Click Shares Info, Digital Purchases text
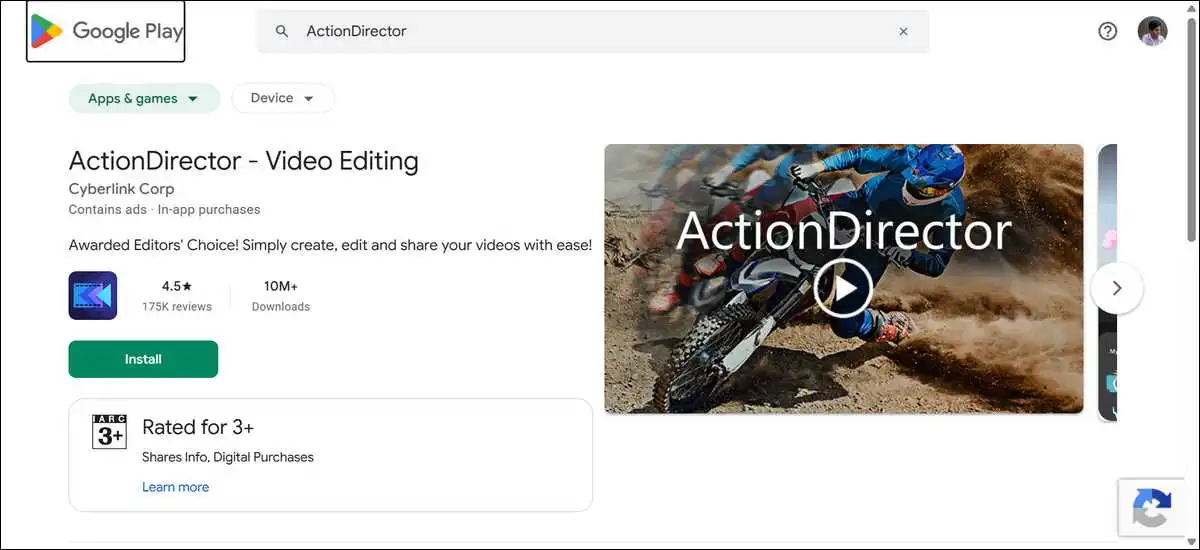Image resolution: width=1200 pixels, height=550 pixels. [x=228, y=457]
